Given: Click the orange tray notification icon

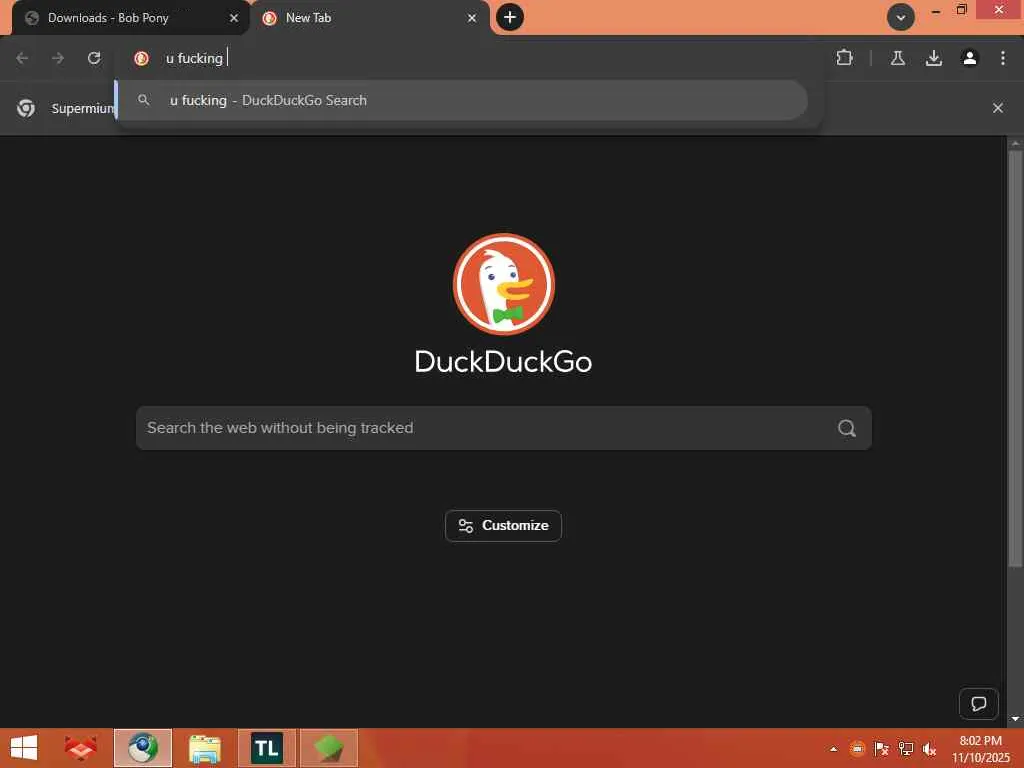Looking at the screenshot, I should tap(857, 749).
